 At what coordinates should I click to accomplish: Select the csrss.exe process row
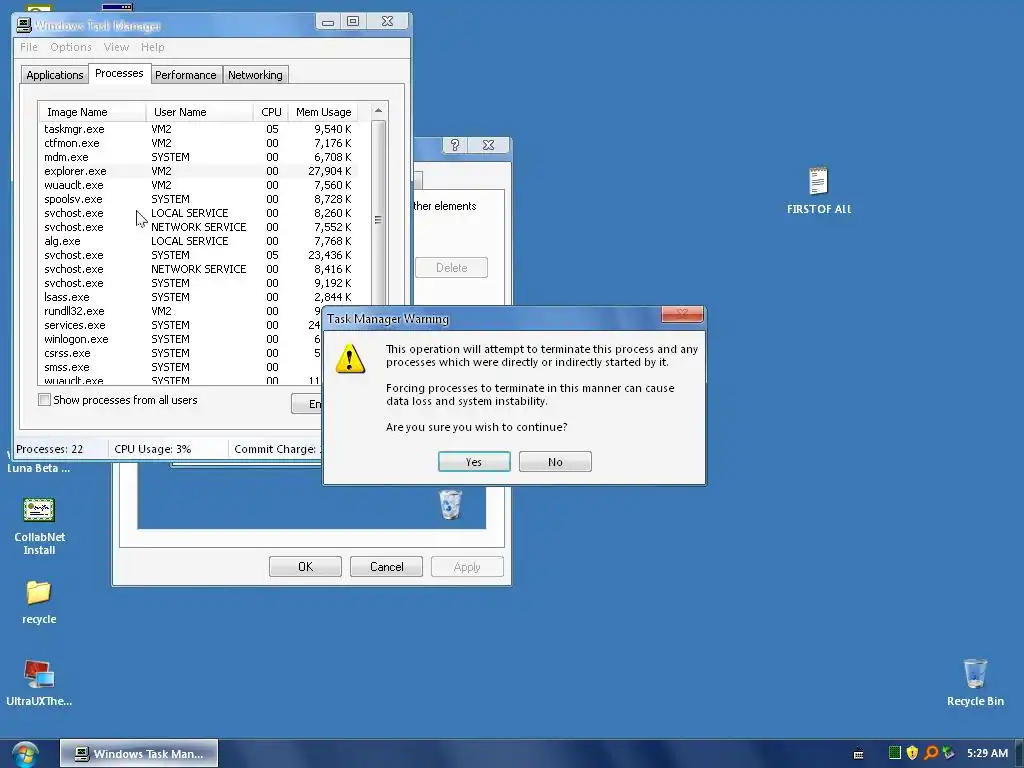coord(181,353)
